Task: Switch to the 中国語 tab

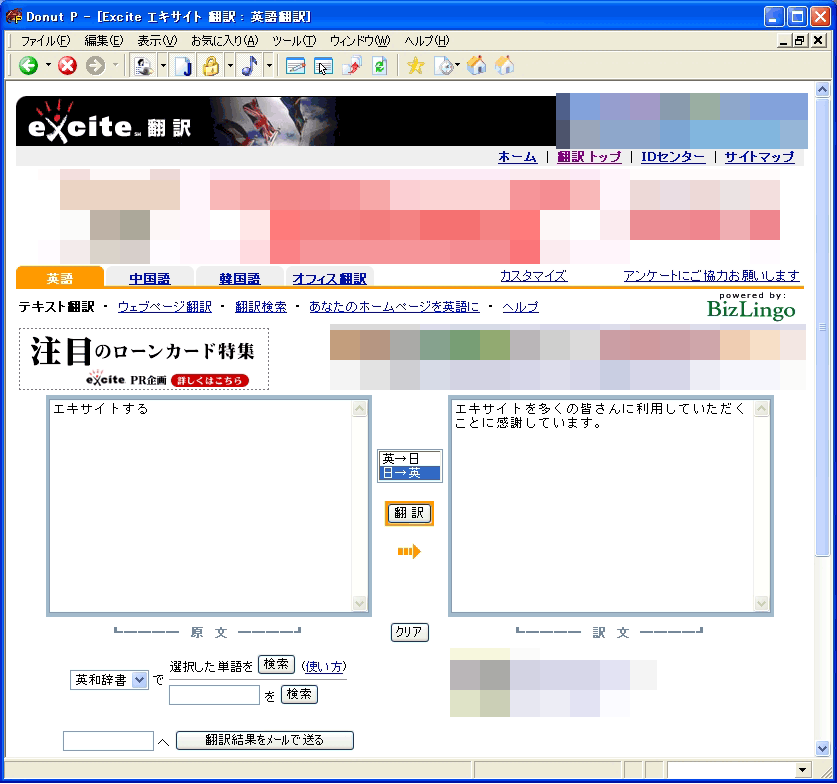Action: point(149,279)
